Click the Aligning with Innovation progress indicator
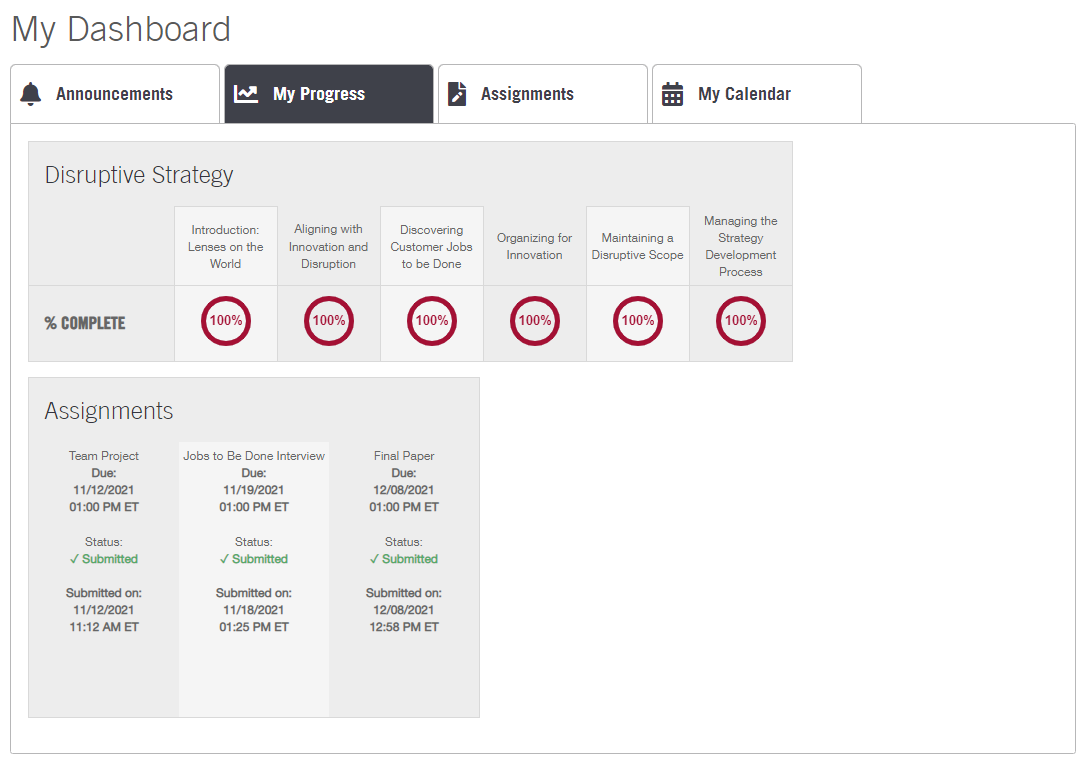Viewport: 1089px width, 765px height. point(328,321)
